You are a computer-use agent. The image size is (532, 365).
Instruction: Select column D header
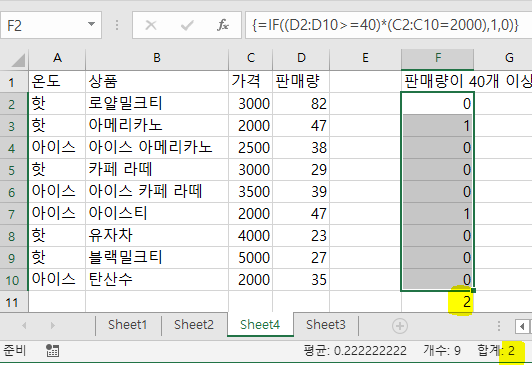tap(301, 58)
